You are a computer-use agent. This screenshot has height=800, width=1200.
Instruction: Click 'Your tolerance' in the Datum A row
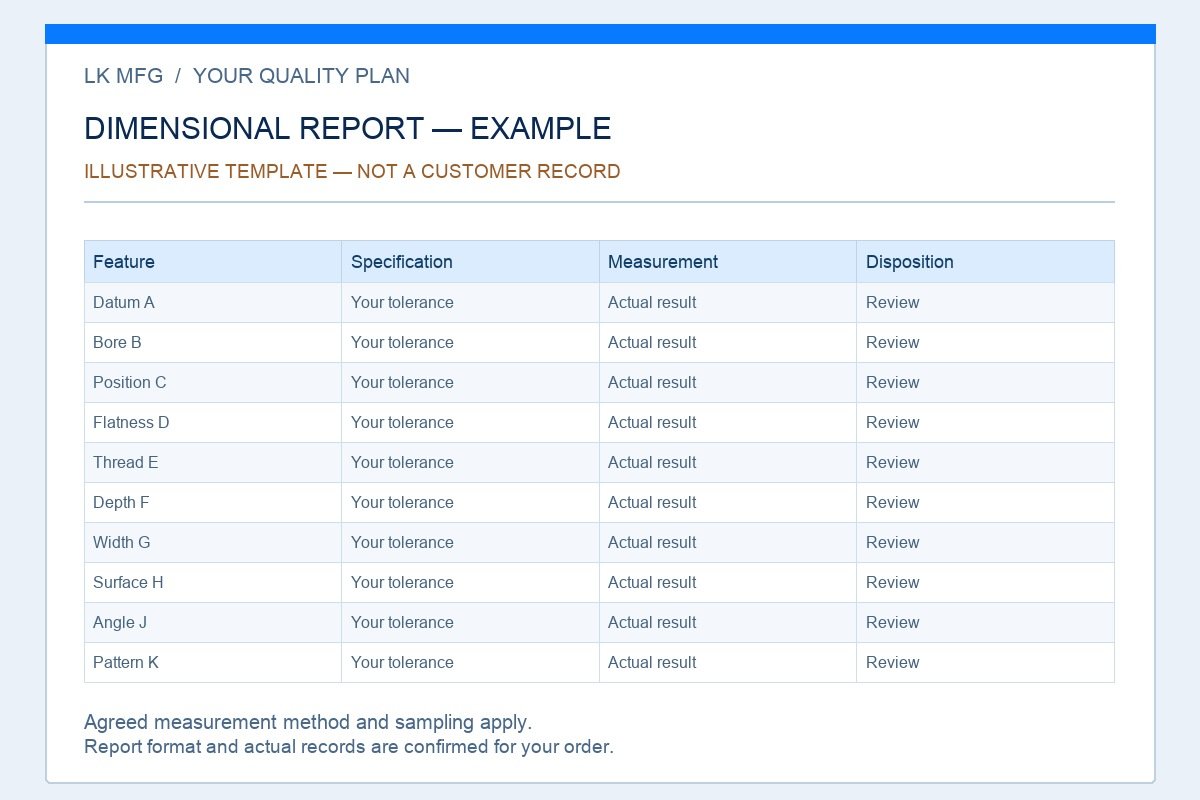pyautogui.click(x=402, y=302)
